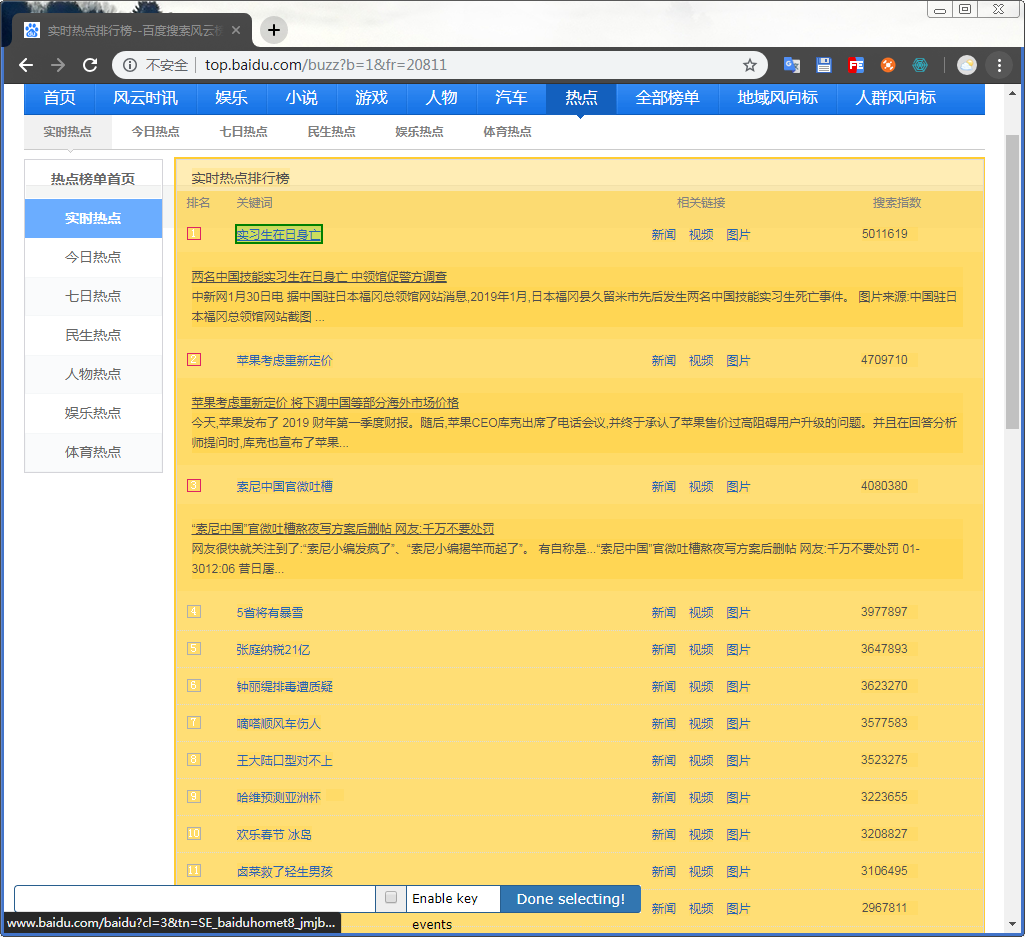Open the Chrome three-dot menu
Screen dimensions: 1025x937
[x=999, y=65]
